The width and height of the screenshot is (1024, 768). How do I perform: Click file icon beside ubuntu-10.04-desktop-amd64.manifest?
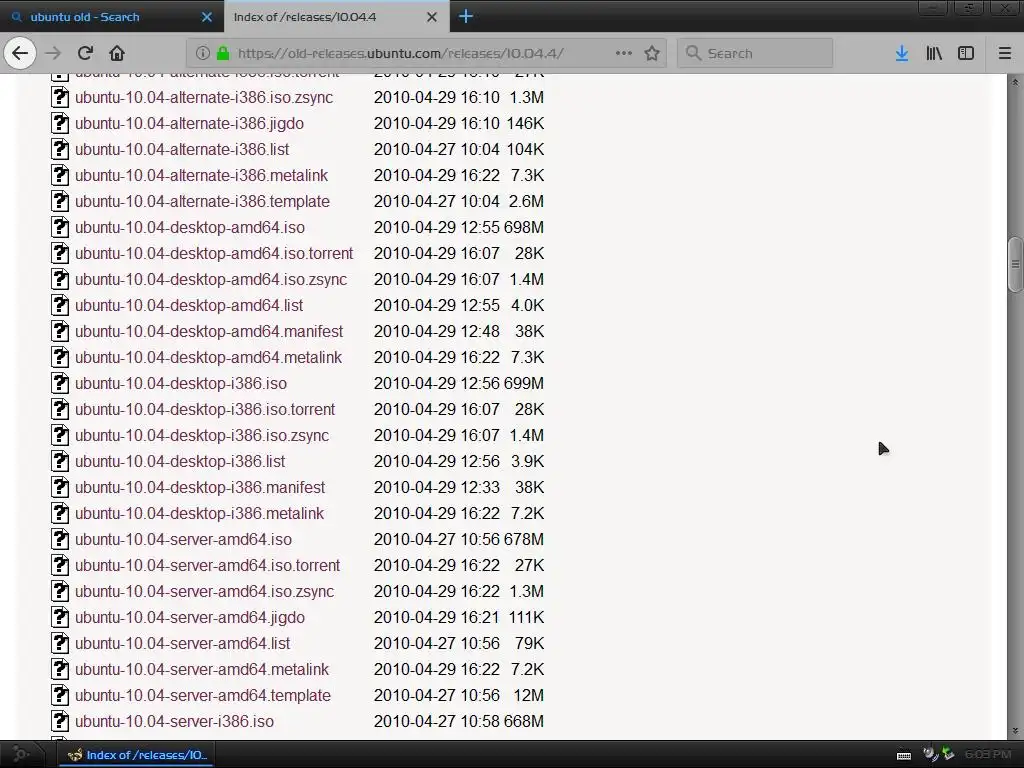coord(60,332)
